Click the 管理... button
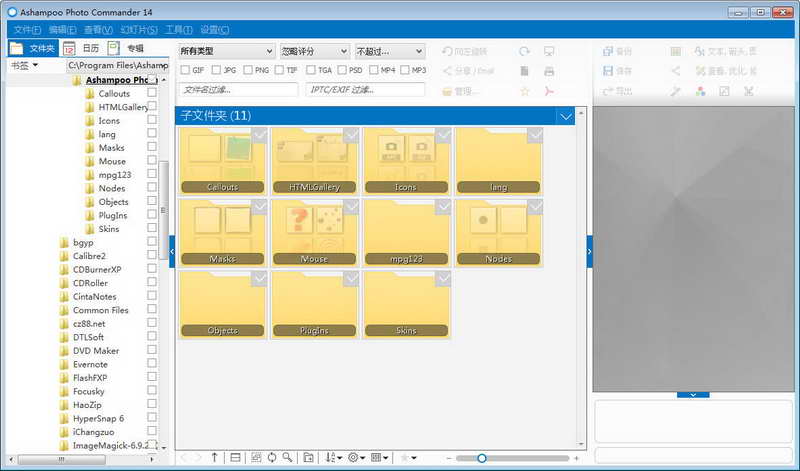 point(460,92)
